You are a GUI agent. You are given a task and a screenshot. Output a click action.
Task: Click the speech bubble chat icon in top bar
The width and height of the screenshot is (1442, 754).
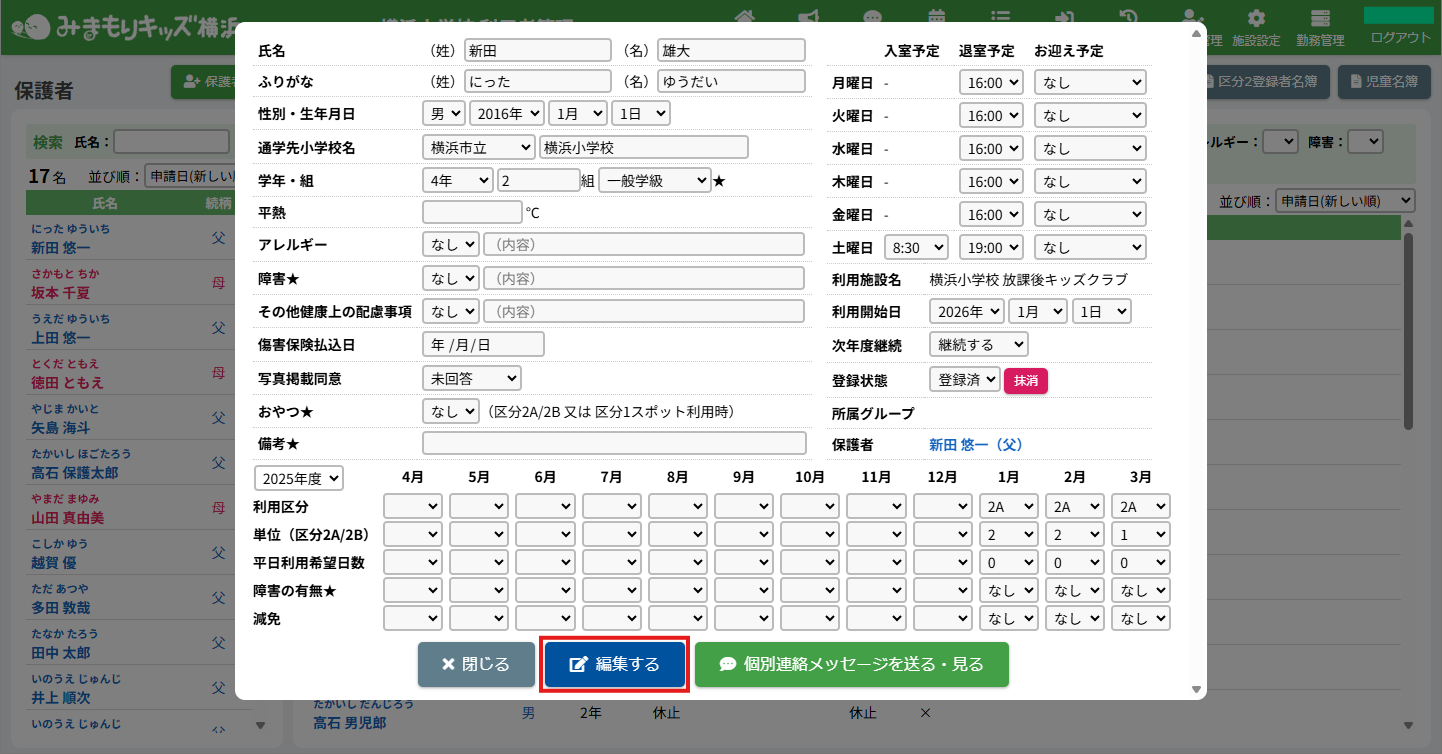pyautogui.click(x=873, y=17)
